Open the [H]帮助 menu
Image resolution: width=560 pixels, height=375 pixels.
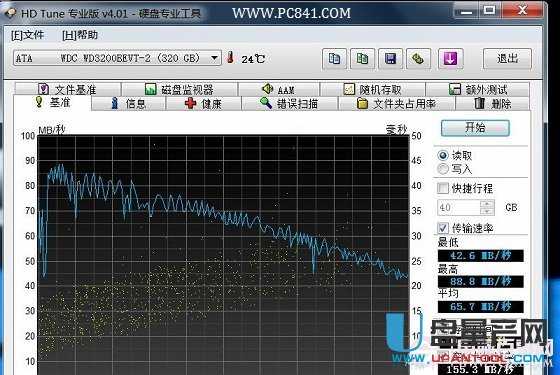point(80,35)
